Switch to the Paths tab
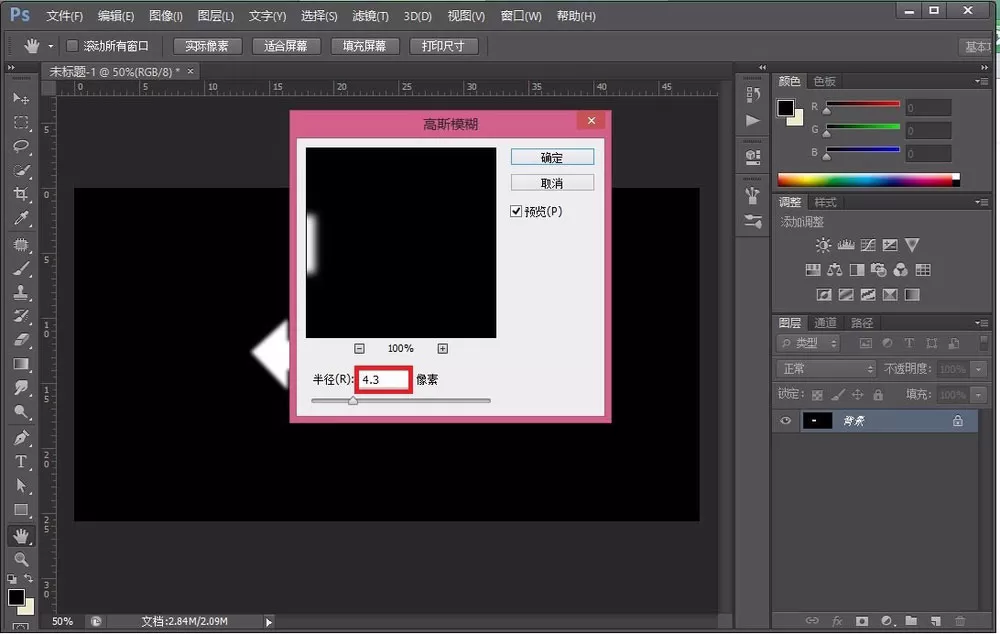Screen dimensions: 1000x634 [x=862, y=323]
